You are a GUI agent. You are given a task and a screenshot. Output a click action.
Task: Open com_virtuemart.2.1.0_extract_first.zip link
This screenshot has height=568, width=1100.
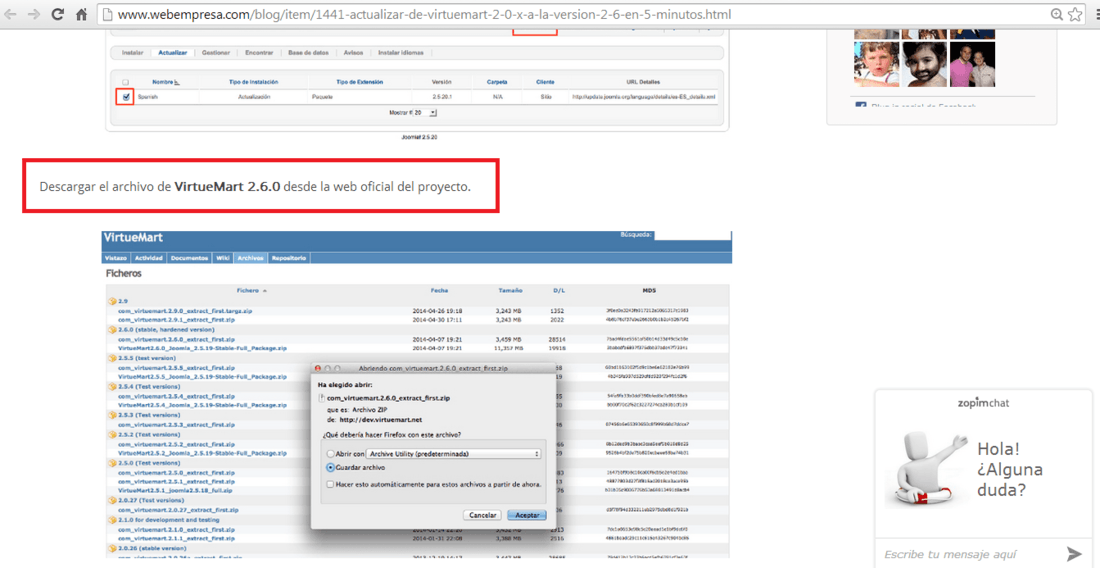[175, 529]
